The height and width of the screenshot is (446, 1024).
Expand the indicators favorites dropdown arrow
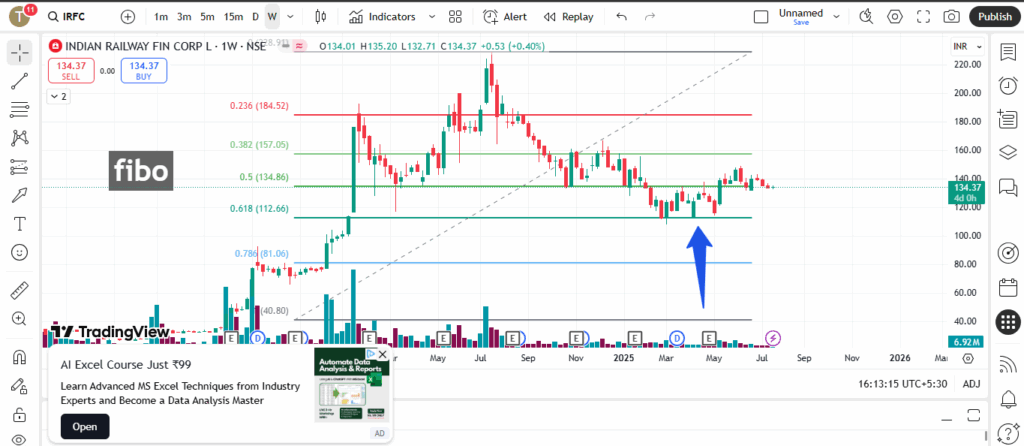tap(432, 17)
